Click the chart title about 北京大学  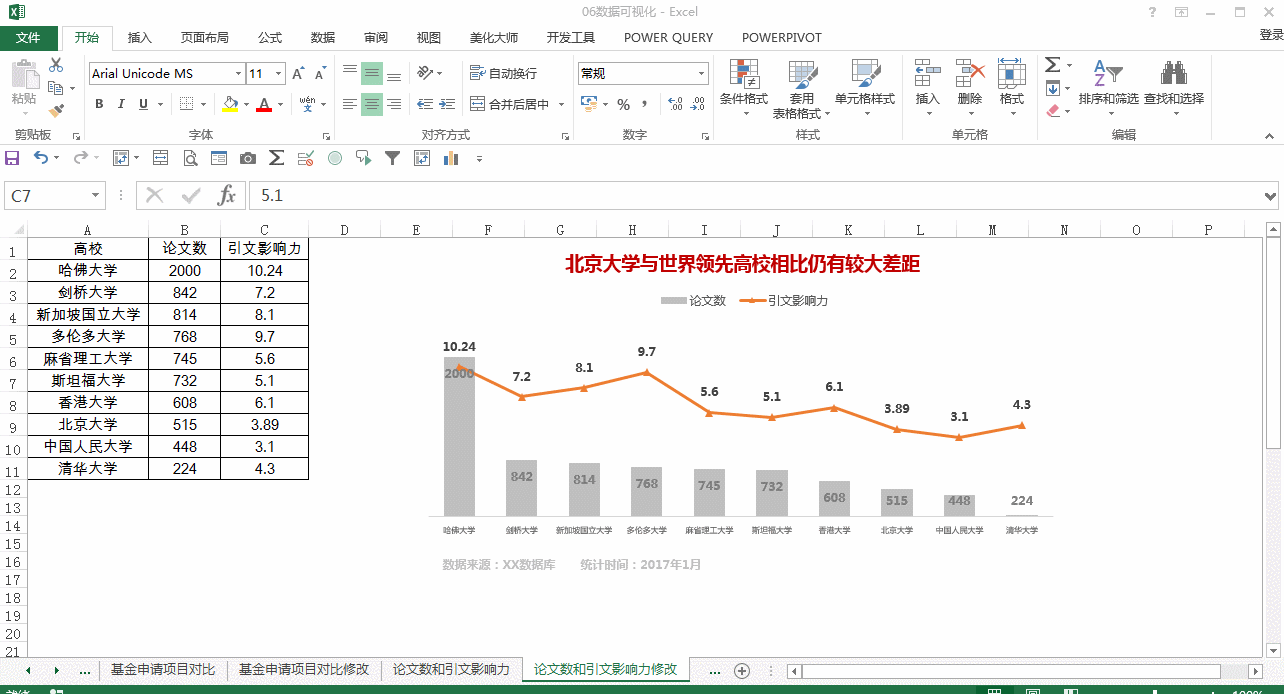click(742, 264)
